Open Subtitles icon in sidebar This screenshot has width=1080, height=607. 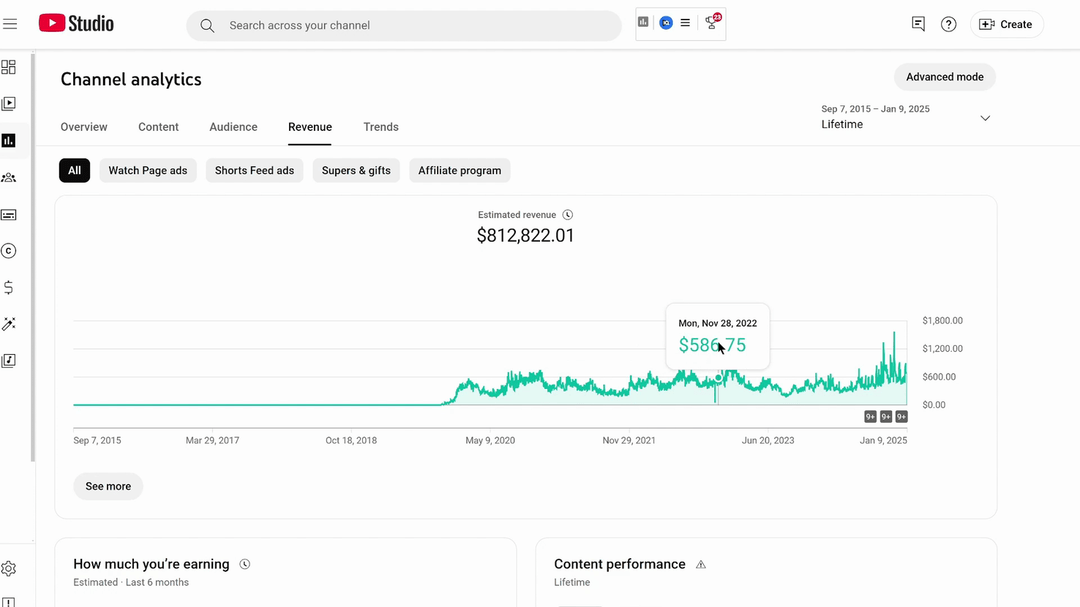[8, 215]
